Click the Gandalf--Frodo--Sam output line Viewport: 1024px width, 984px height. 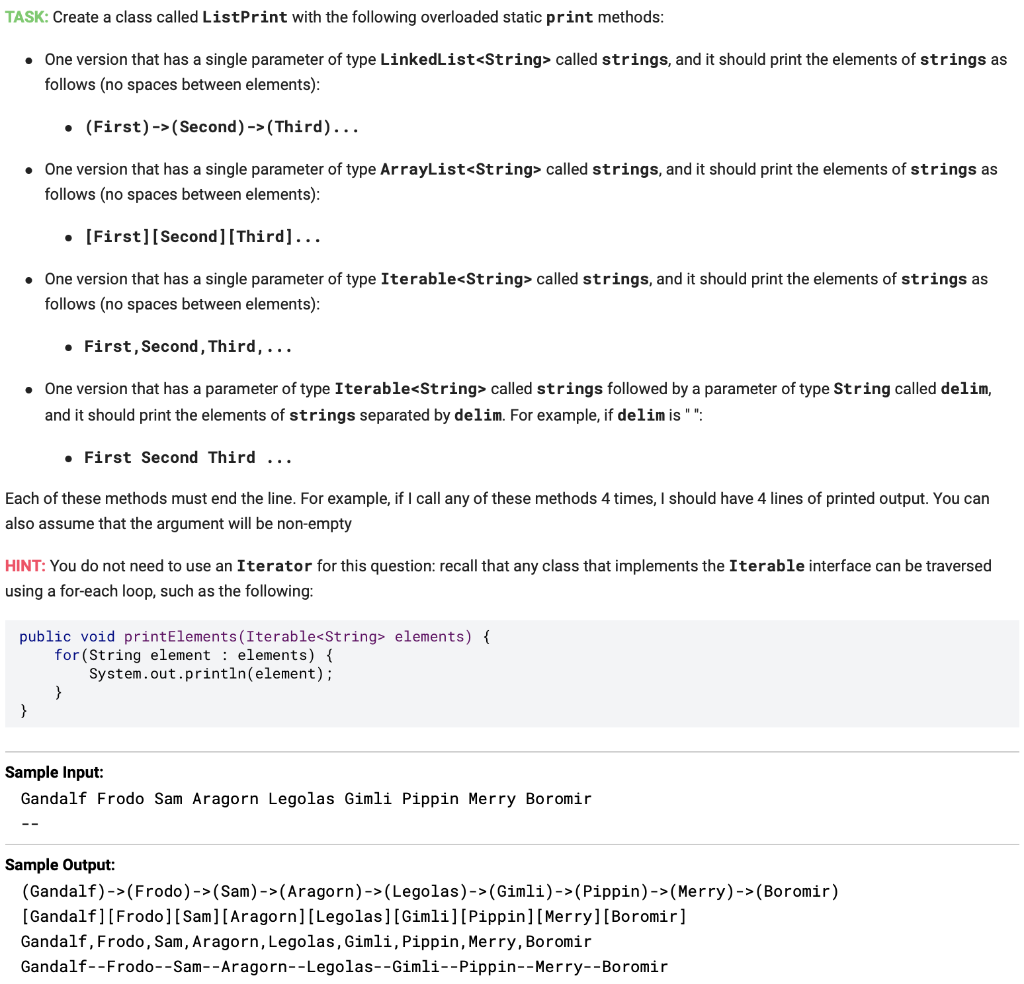point(344,966)
